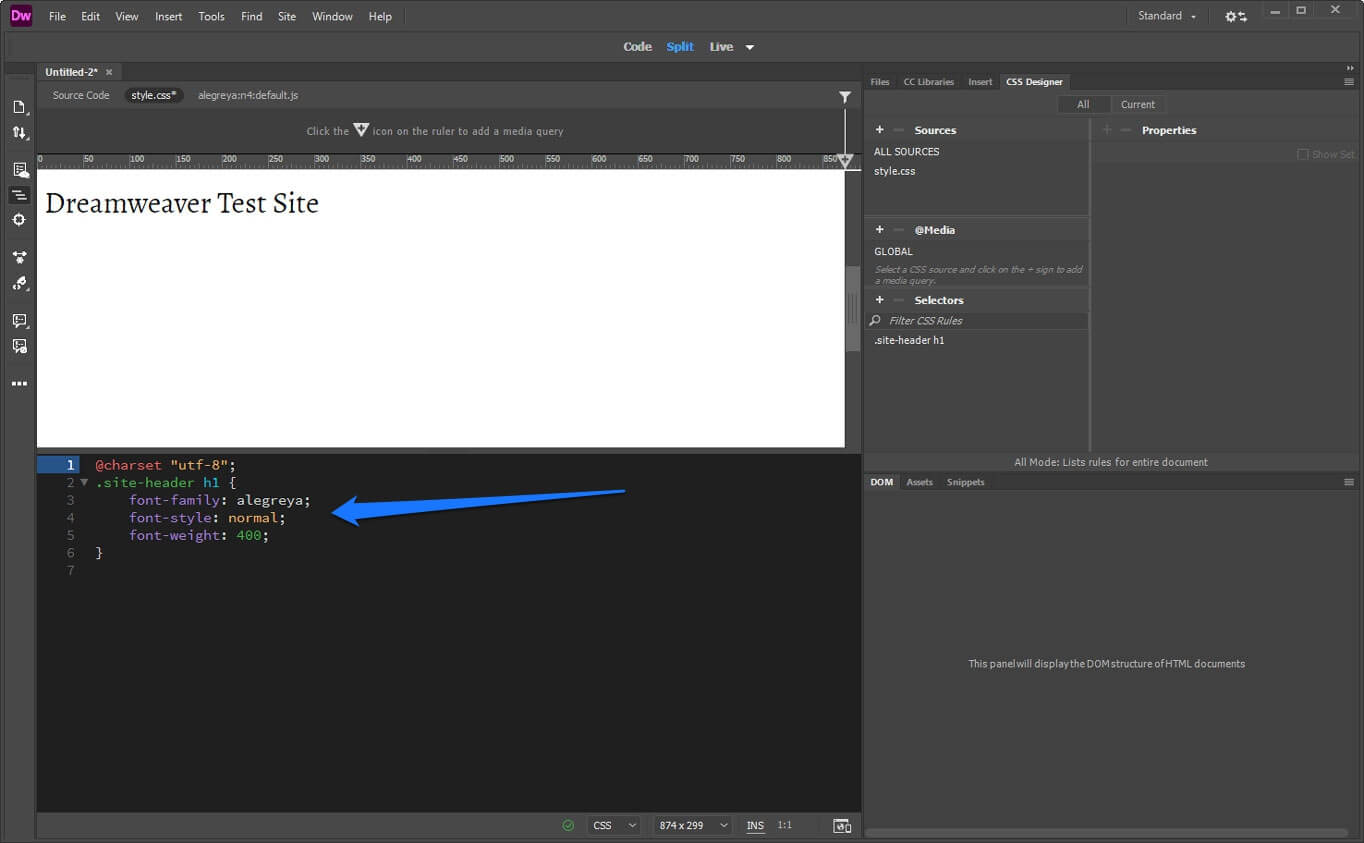
Task: Open the Window menu
Action: [332, 16]
